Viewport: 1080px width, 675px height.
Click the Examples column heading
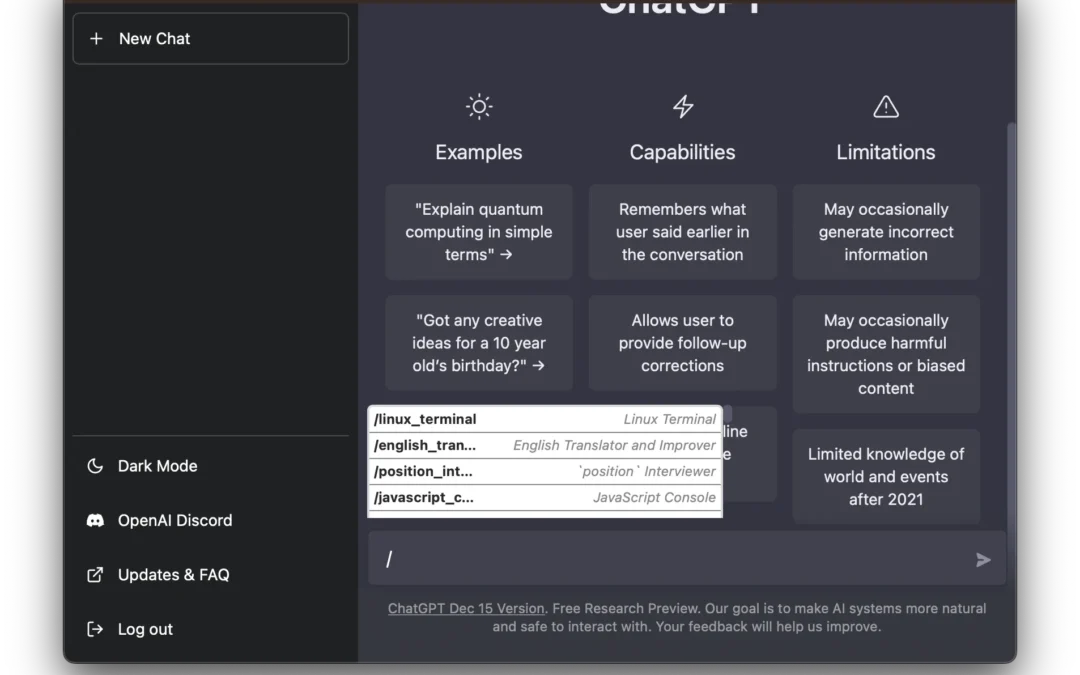tap(479, 152)
